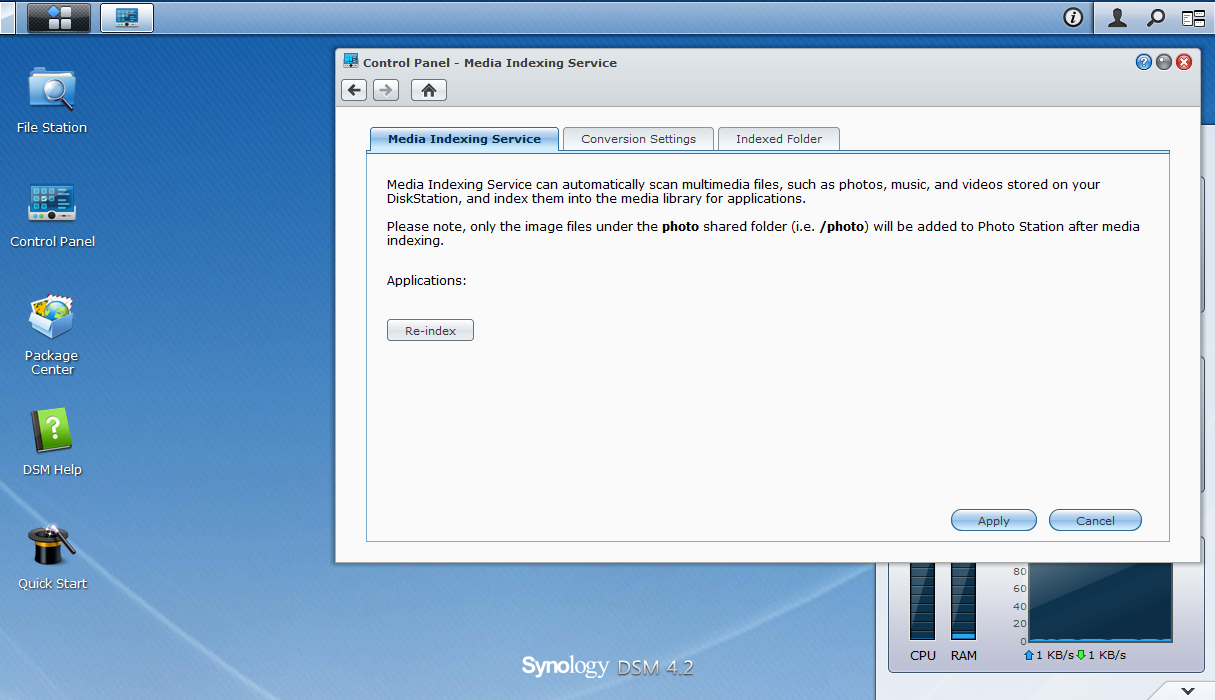1215x700 pixels.
Task: Launch Package Center desktop icon
Action: coord(52,335)
